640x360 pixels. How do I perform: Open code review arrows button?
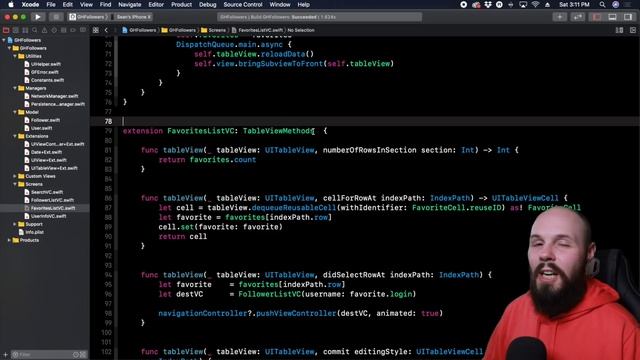click(x=578, y=17)
